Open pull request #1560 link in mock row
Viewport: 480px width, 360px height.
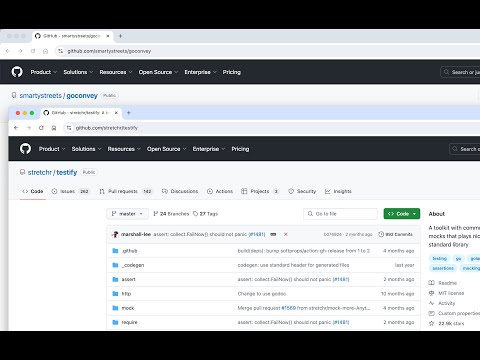(x=289, y=308)
